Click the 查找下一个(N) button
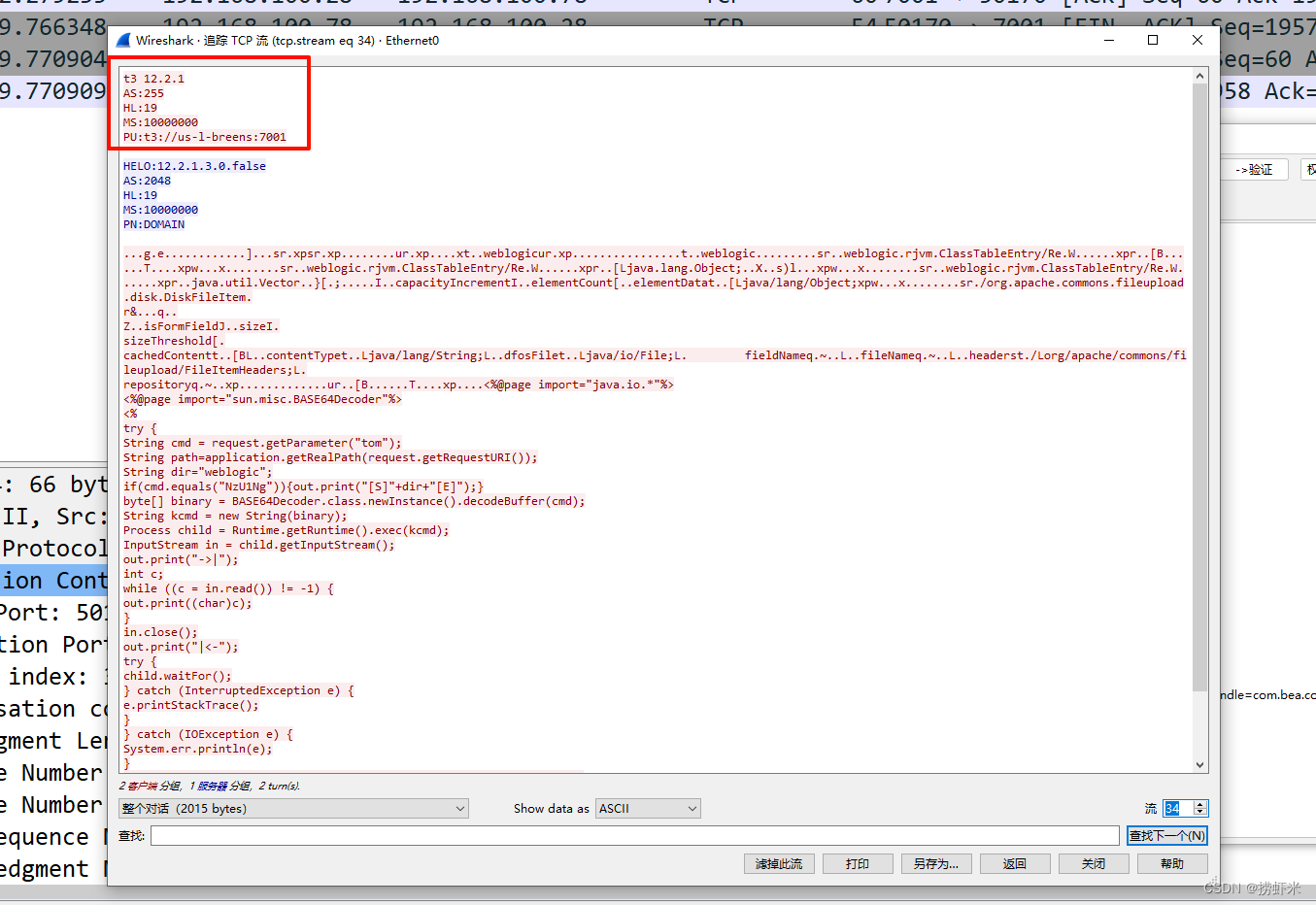This screenshot has height=905, width=1316. click(1167, 836)
